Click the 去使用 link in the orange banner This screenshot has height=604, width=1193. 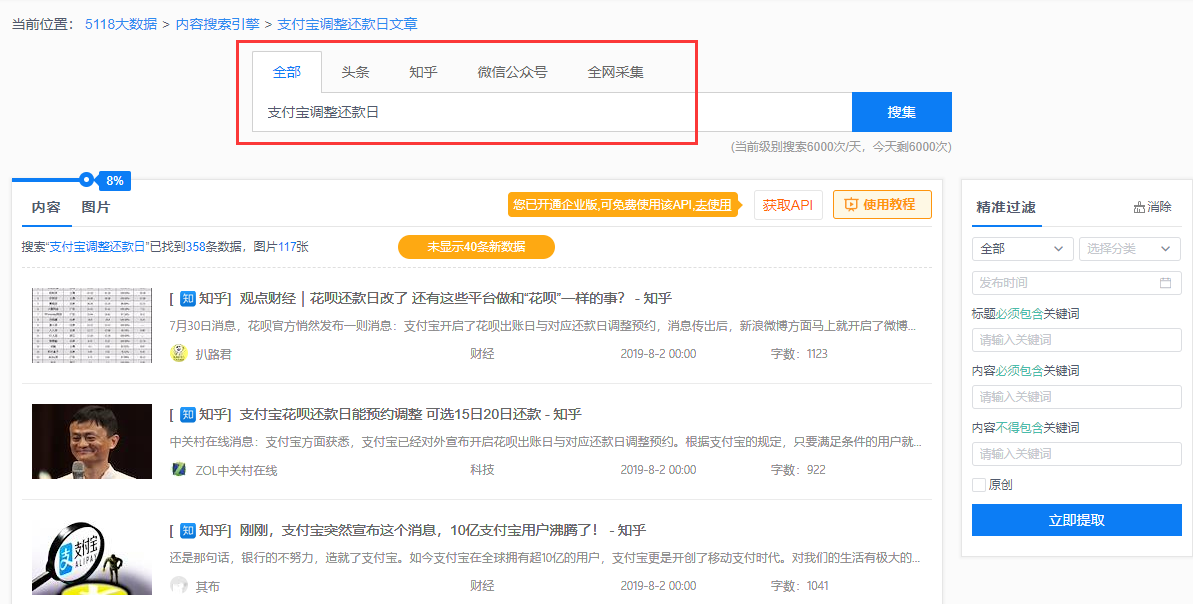713,205
